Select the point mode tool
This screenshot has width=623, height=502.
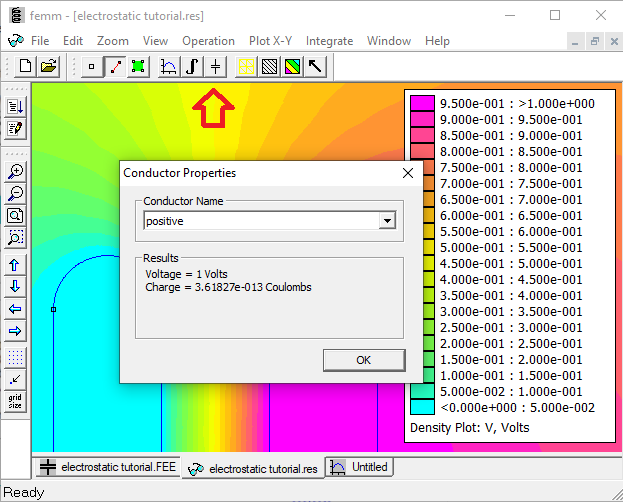[x=91, y=66]
